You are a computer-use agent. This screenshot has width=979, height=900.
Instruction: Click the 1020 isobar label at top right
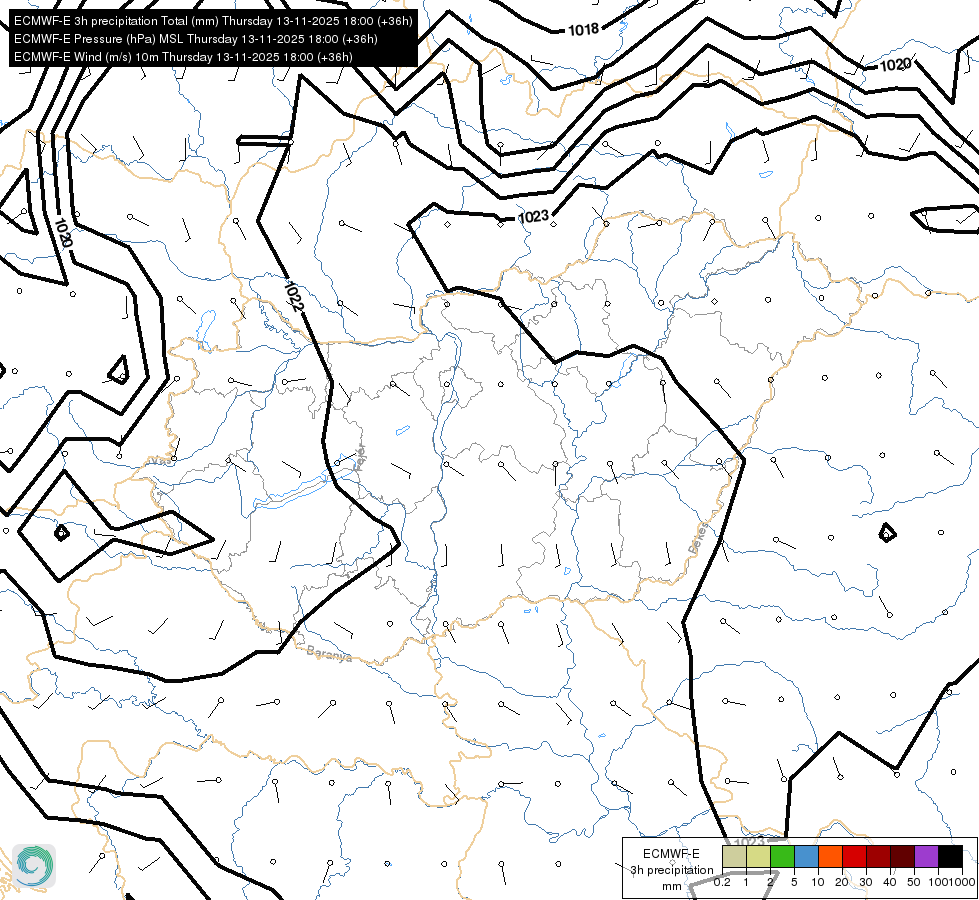pyautogui.click(x=895, y=65)
